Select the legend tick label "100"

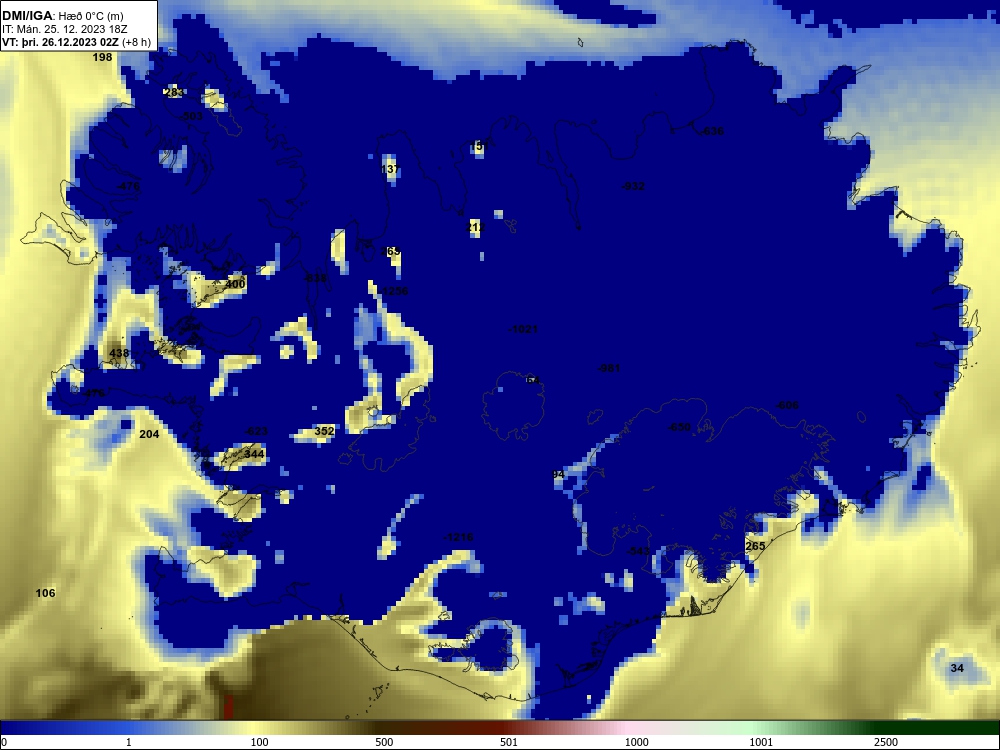(x=259, y=742)
